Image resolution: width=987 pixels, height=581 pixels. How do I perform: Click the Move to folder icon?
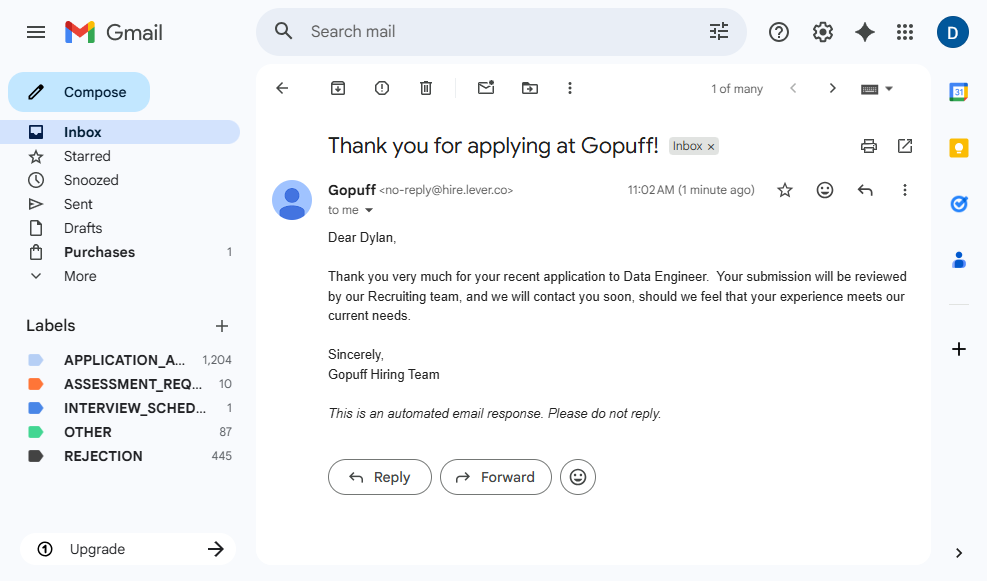[530, 88]
